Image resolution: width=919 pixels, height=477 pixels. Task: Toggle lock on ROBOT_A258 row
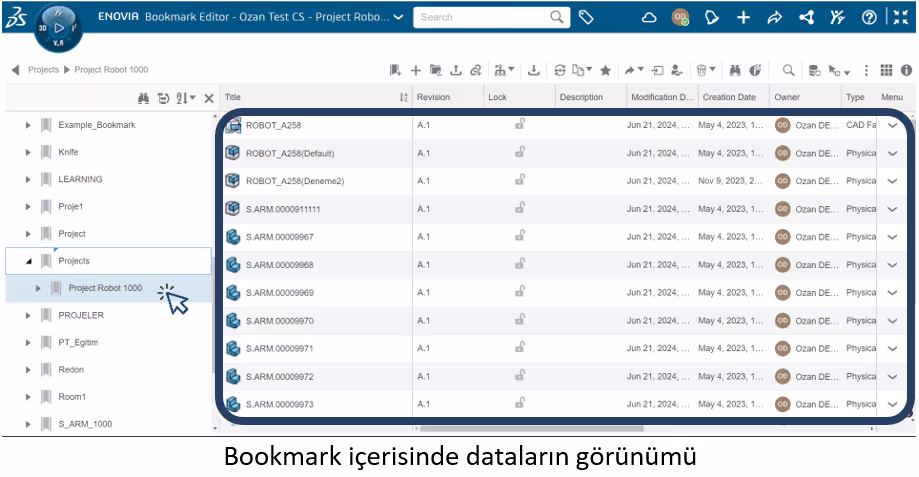click(519, 124)
